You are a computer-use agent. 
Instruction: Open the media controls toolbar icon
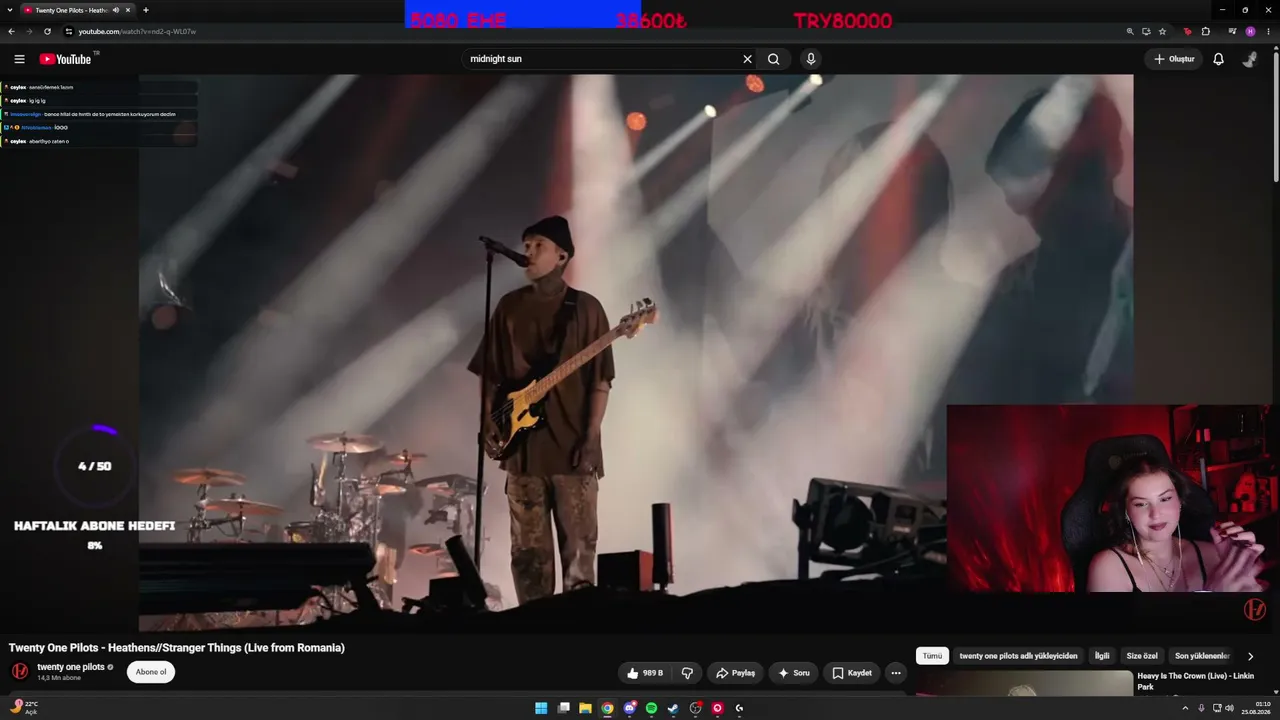click(1232, 31)
